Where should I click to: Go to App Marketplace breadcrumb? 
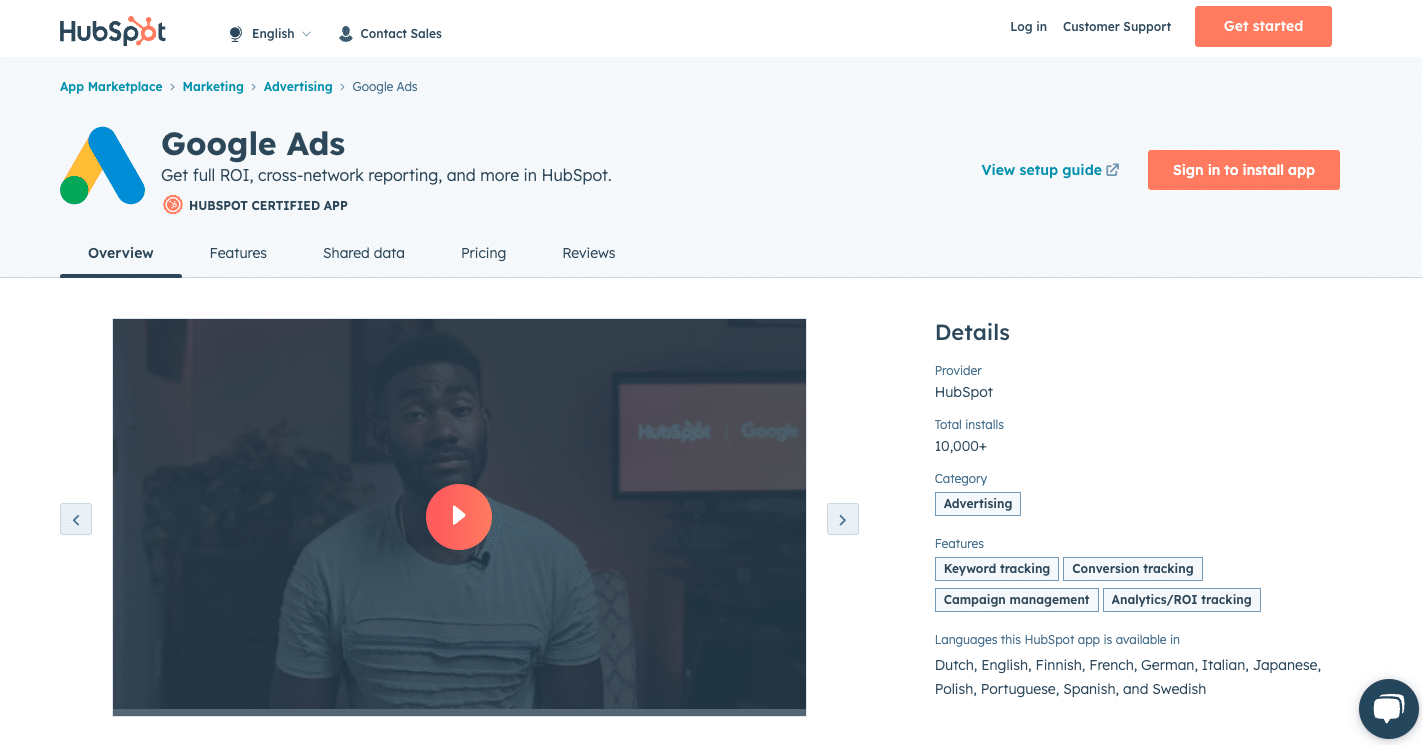point(111,87)
